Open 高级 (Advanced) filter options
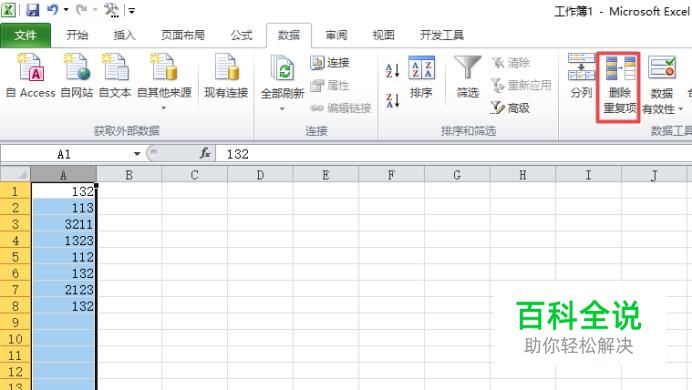Screen dimensions: 692x390 (510, 108)
